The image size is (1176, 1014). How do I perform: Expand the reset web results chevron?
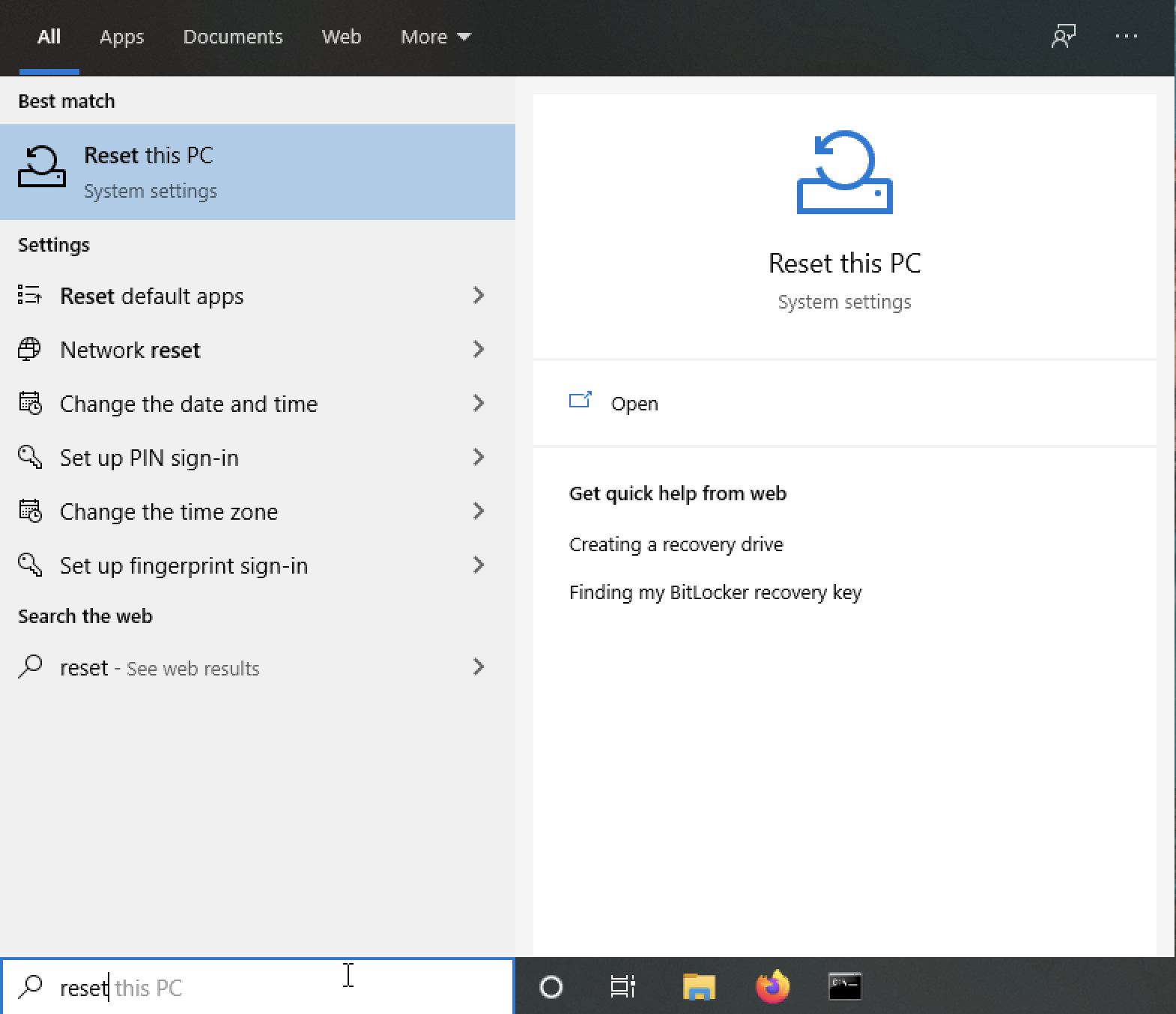point(479,667)
